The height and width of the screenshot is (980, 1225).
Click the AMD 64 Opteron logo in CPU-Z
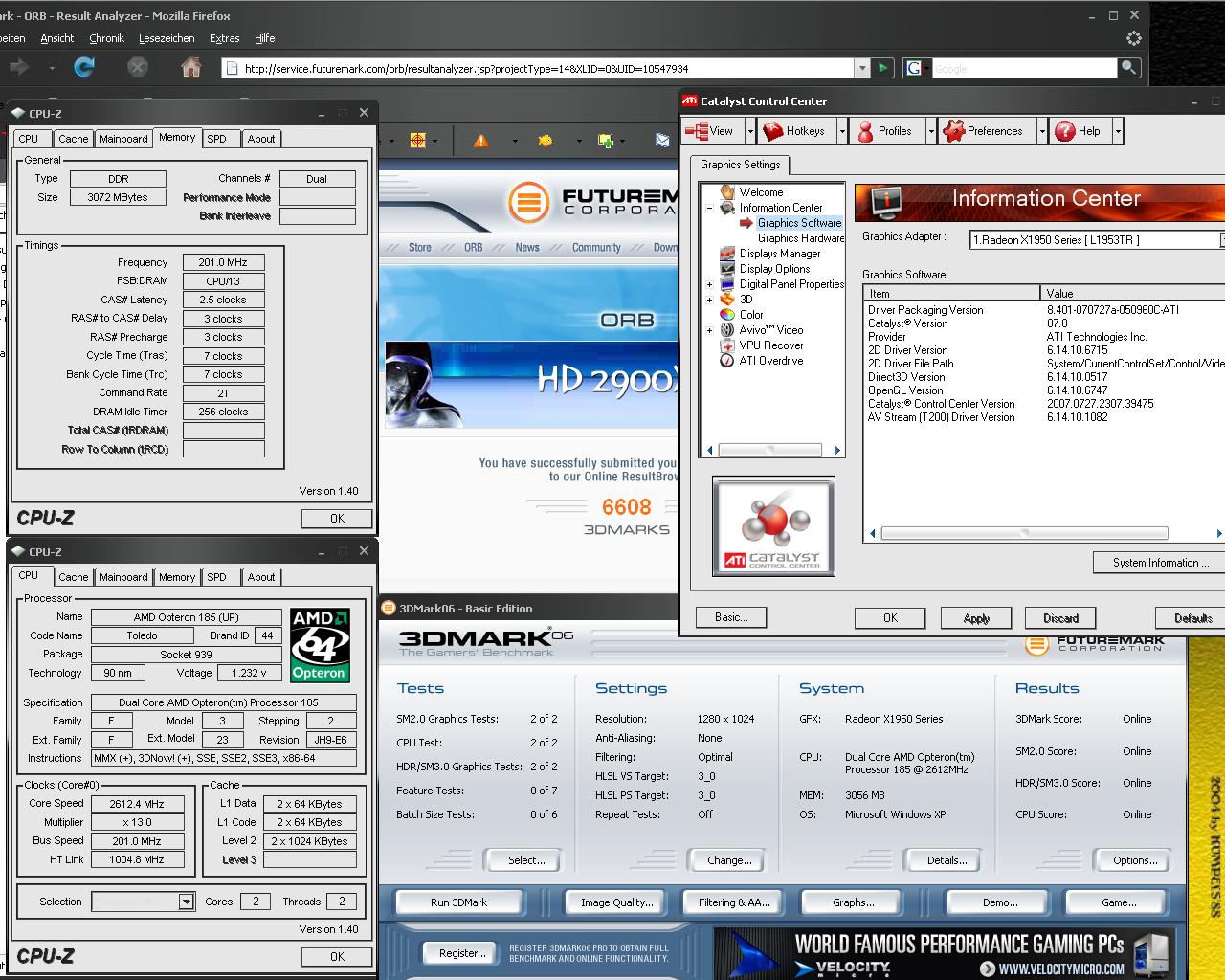click(x=319, y=645)
